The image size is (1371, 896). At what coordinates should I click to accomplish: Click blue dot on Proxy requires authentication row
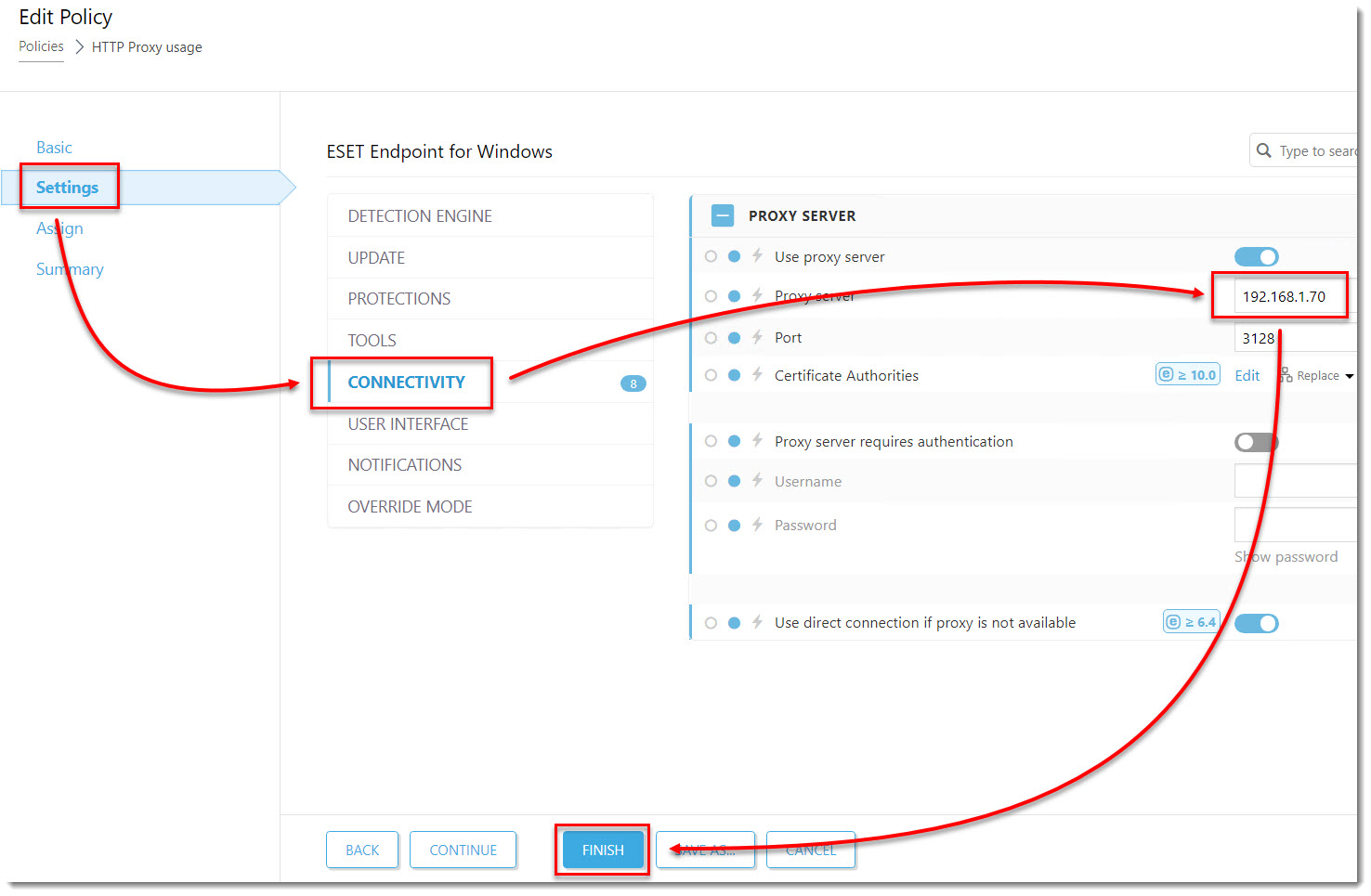pos(734,441)
